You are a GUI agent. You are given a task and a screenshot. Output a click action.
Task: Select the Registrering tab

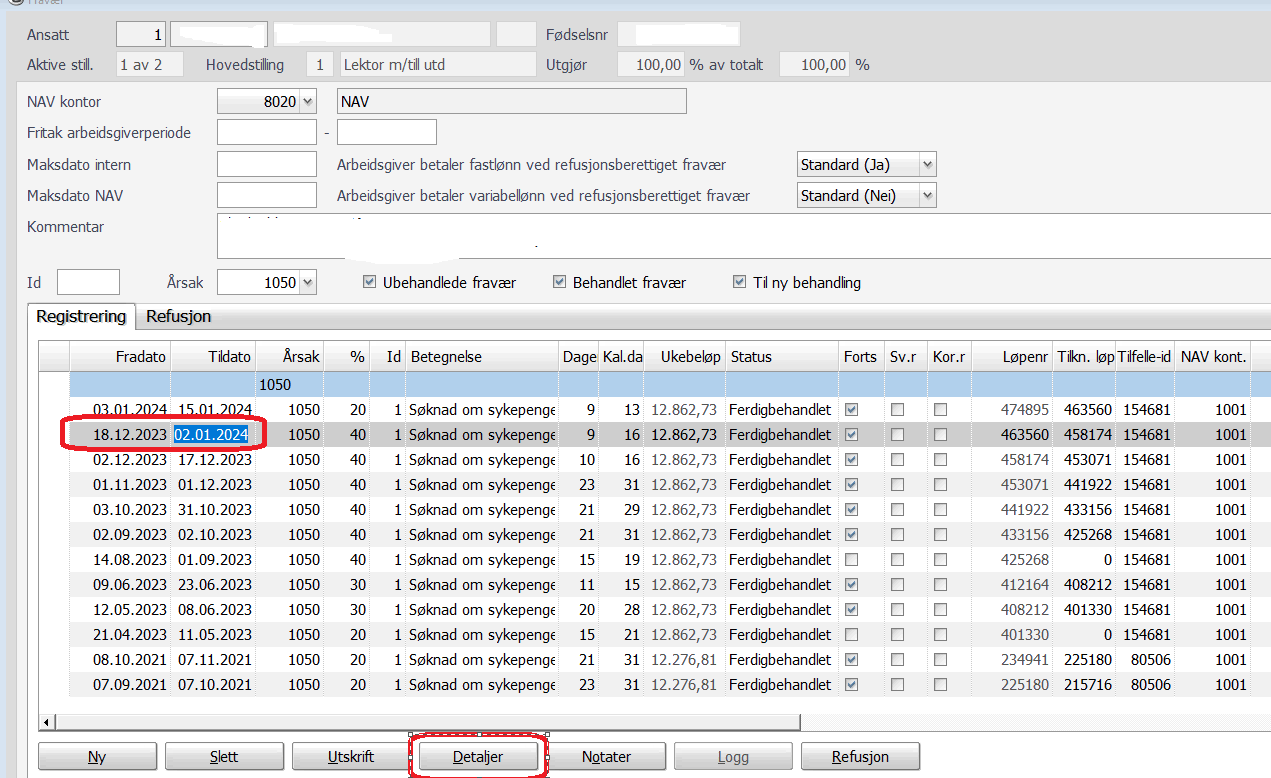tap(81, 317)
